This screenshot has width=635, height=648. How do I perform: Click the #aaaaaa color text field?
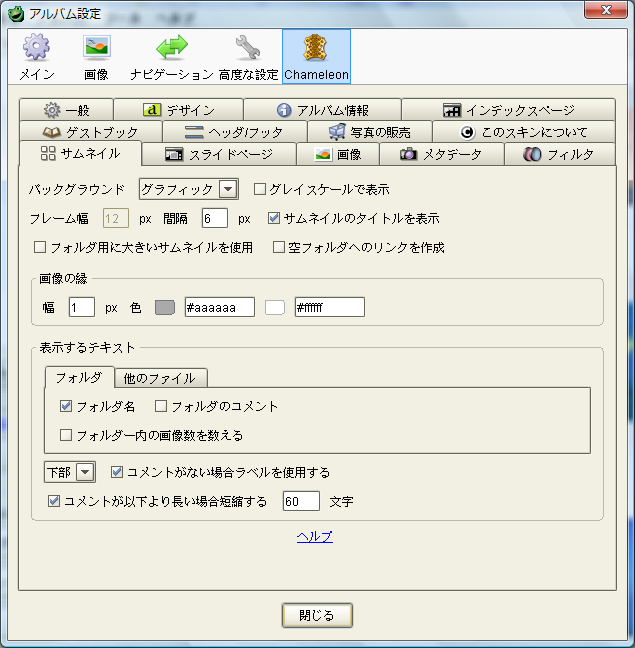pos(220,307)
